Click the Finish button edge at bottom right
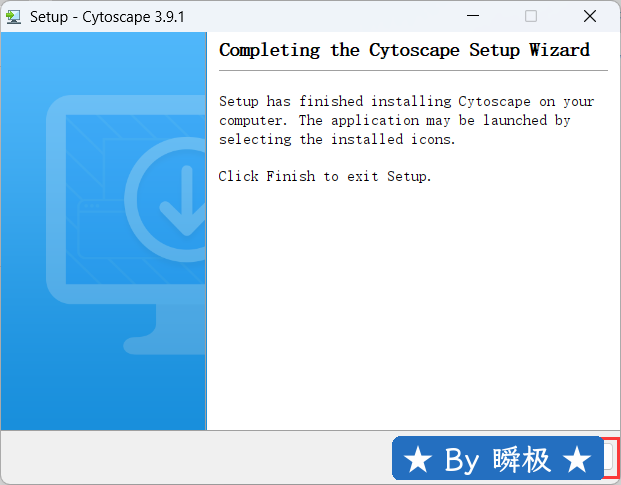The width and height of the screenshot is (621, 485). (x=610, y=457)
